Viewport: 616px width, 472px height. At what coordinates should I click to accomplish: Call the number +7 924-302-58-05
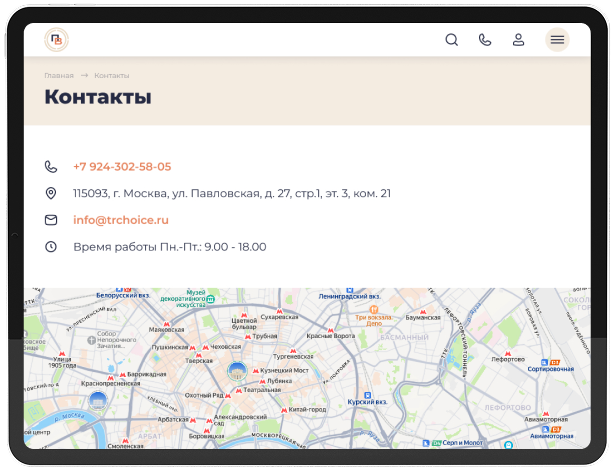(122, 167)
